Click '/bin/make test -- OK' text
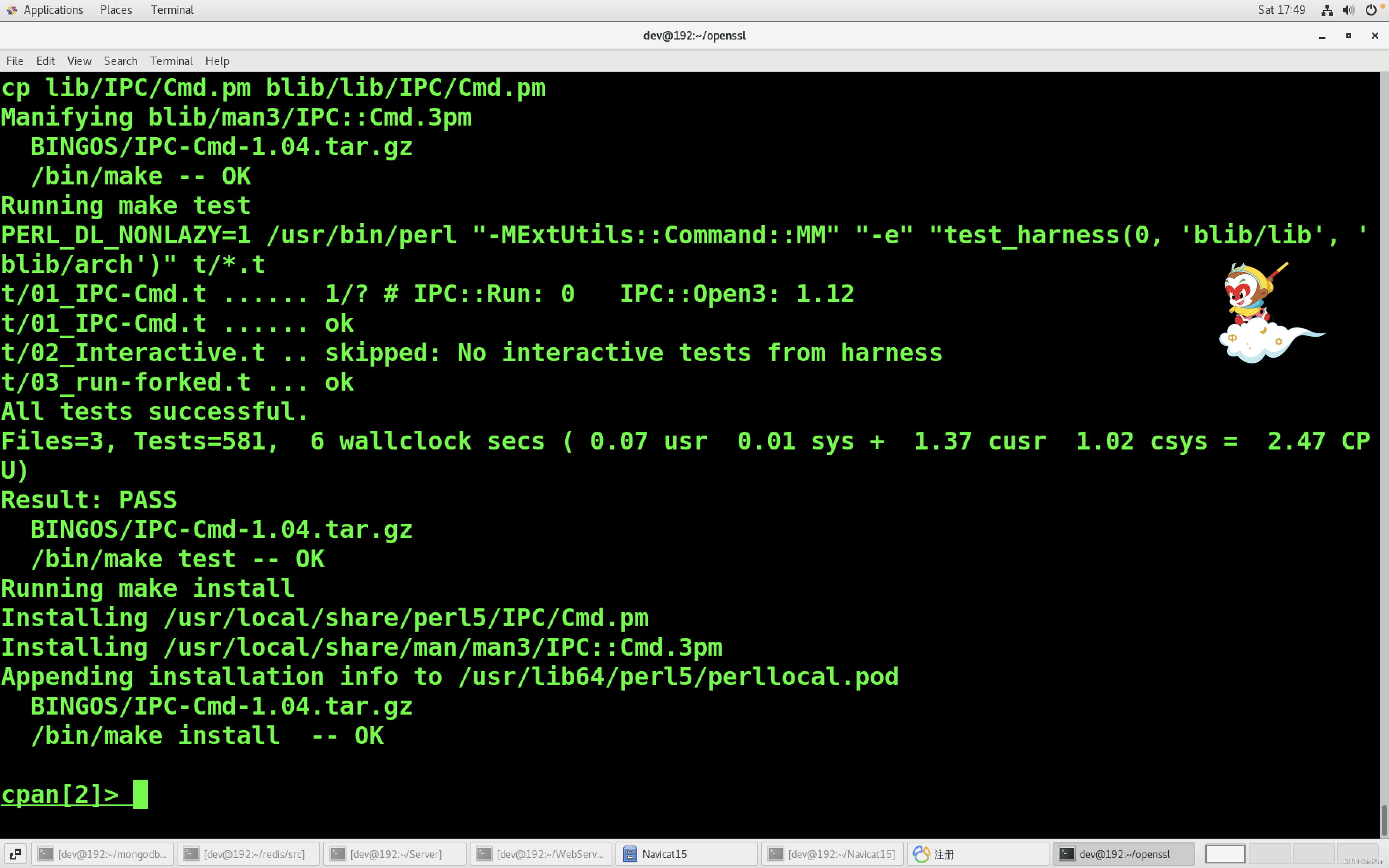Image resolution: width=1389 pixels, height=868 pixels. point(178,558)
